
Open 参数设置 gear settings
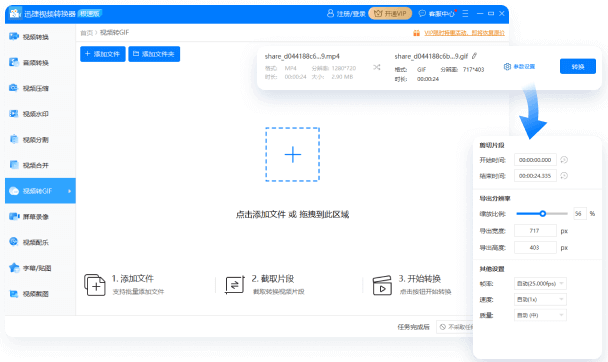pos(519,67)
